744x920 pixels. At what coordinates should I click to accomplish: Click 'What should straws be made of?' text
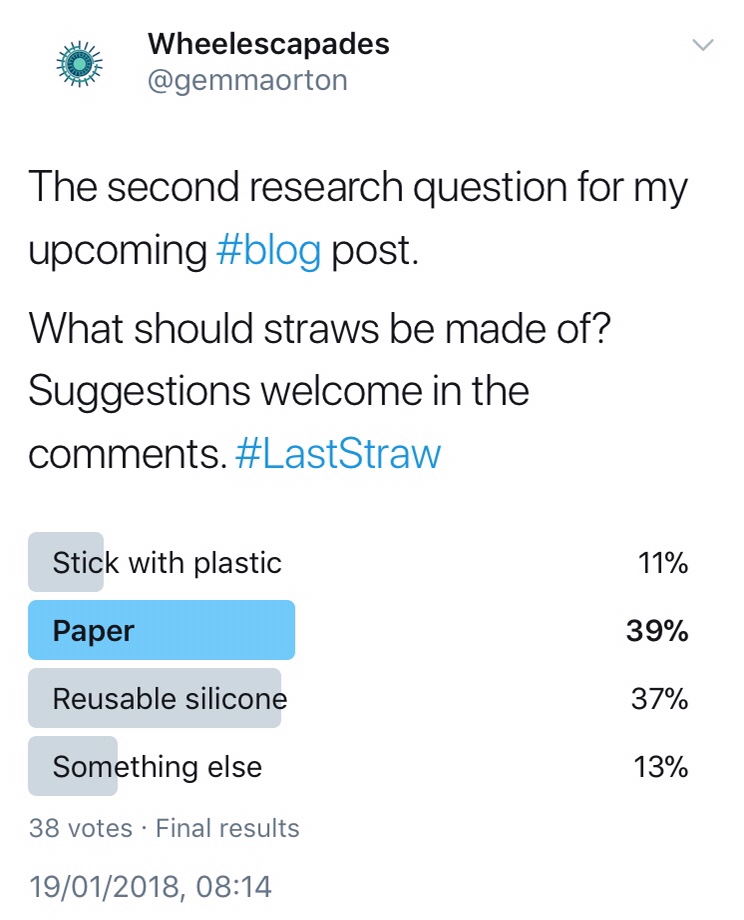point(319,329)
